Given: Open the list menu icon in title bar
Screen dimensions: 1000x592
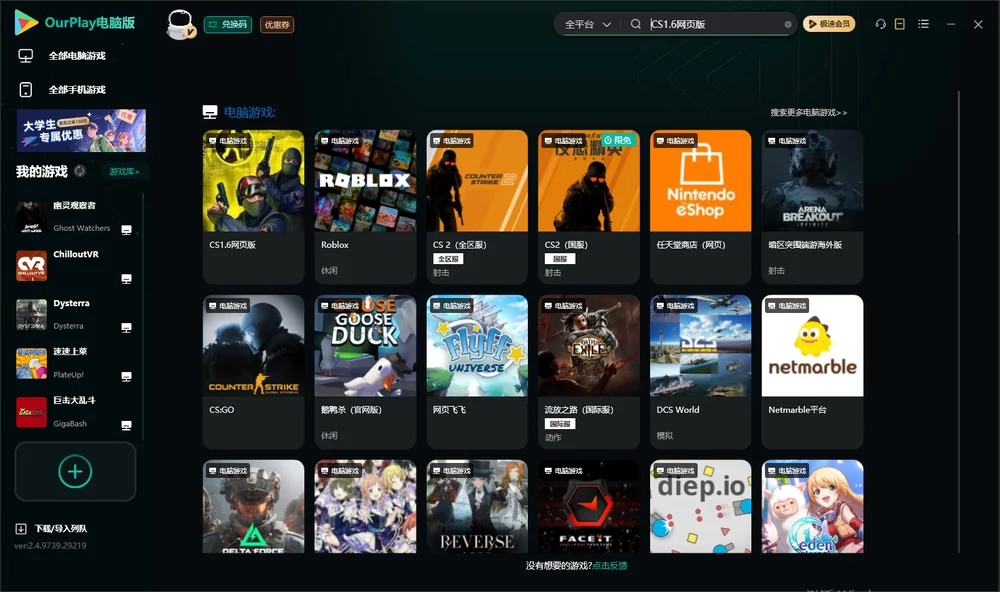Looking at the screenshot, I should click(x=923, y=24).
